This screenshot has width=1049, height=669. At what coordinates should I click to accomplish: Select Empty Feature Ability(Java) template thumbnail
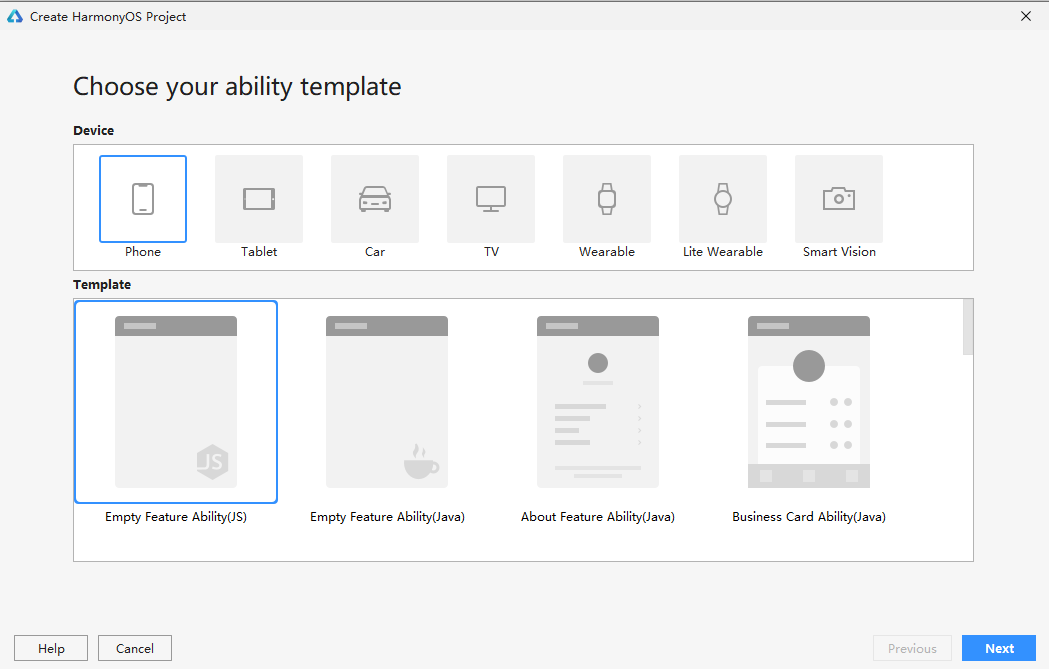[387, 402]
